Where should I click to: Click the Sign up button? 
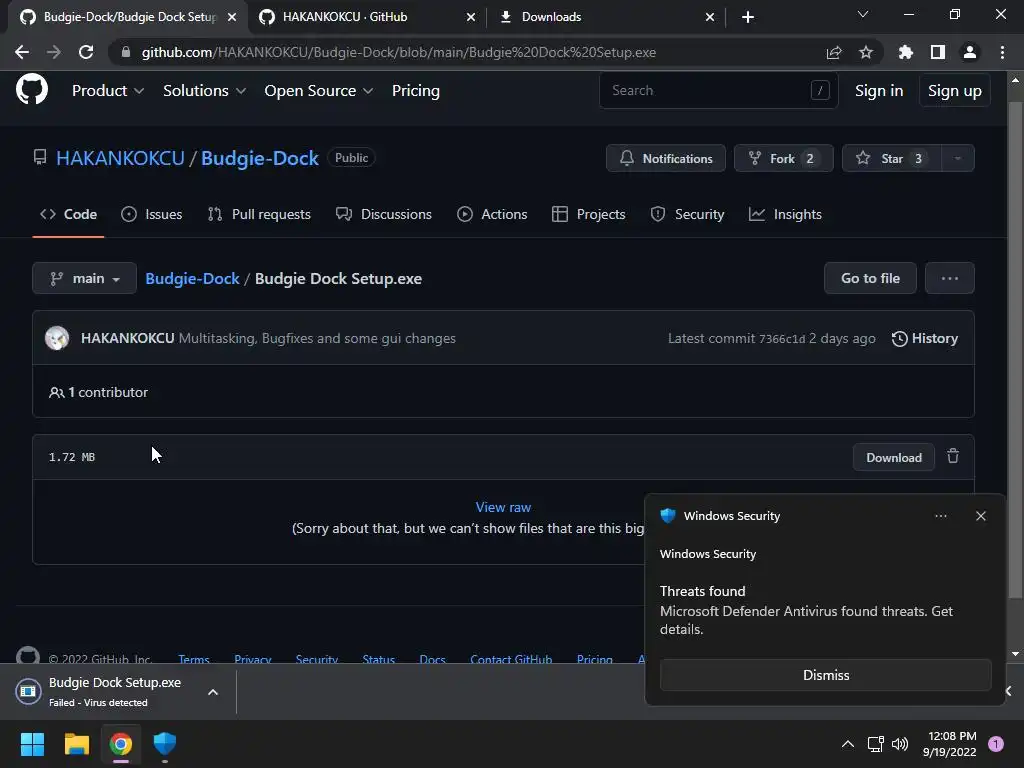(x=954, y=91)
